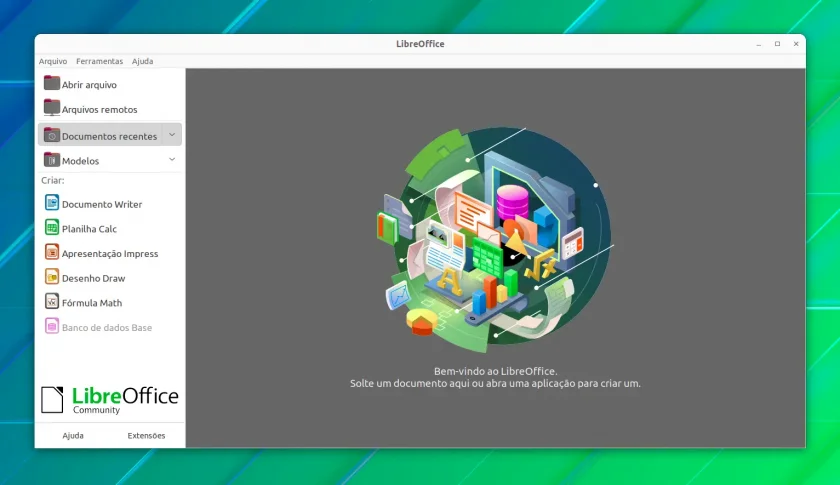
Task: Expand the Modelos dropdown arrow
Action: 172,159
